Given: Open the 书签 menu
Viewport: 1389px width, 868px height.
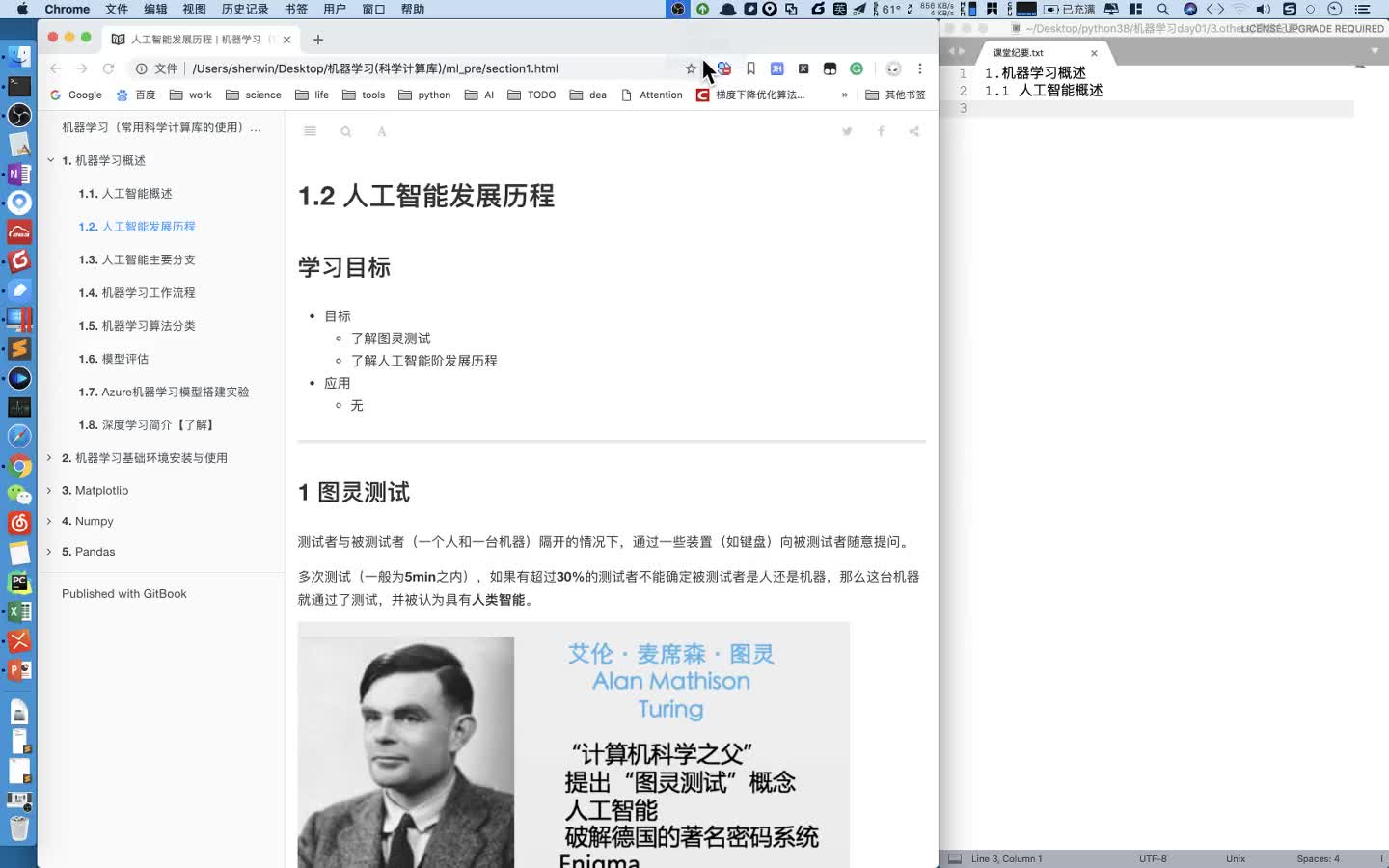Looking at the screenshot, I should tap(296, 9).
